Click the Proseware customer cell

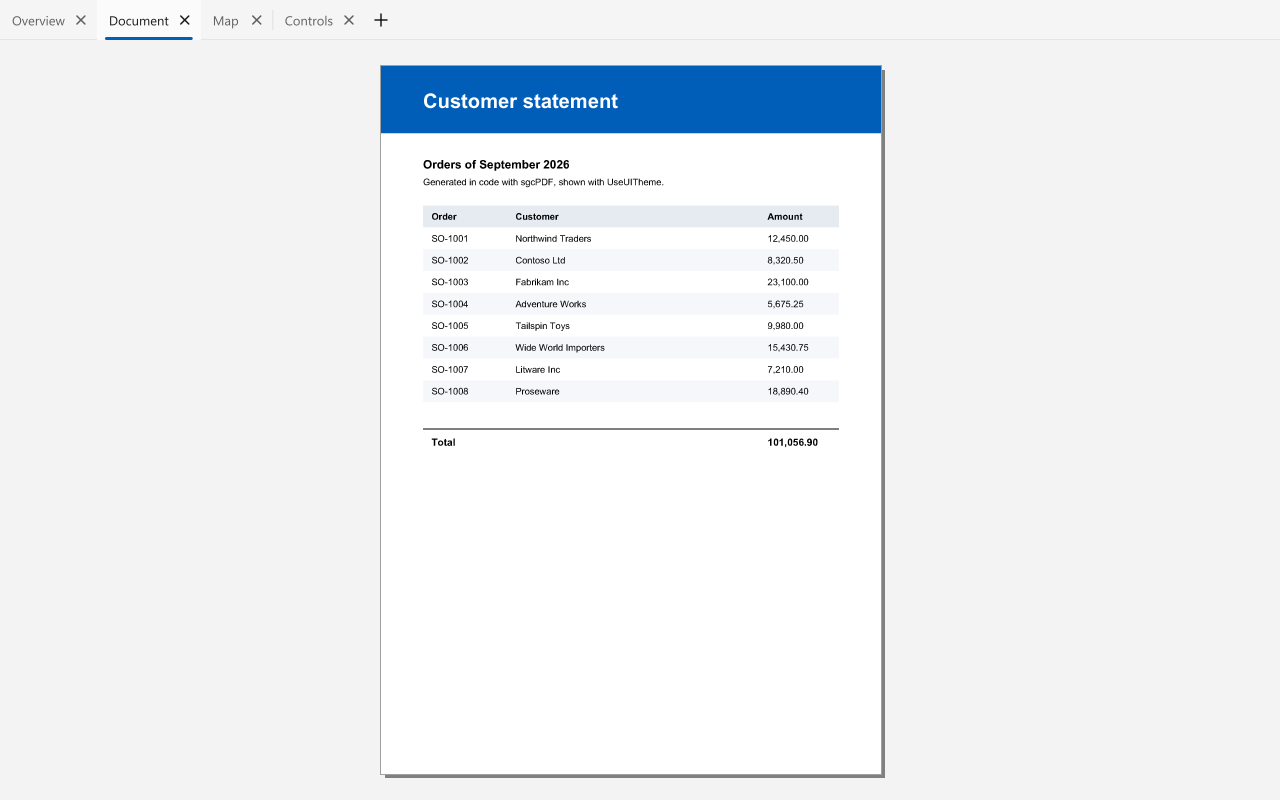click(538, 393)
